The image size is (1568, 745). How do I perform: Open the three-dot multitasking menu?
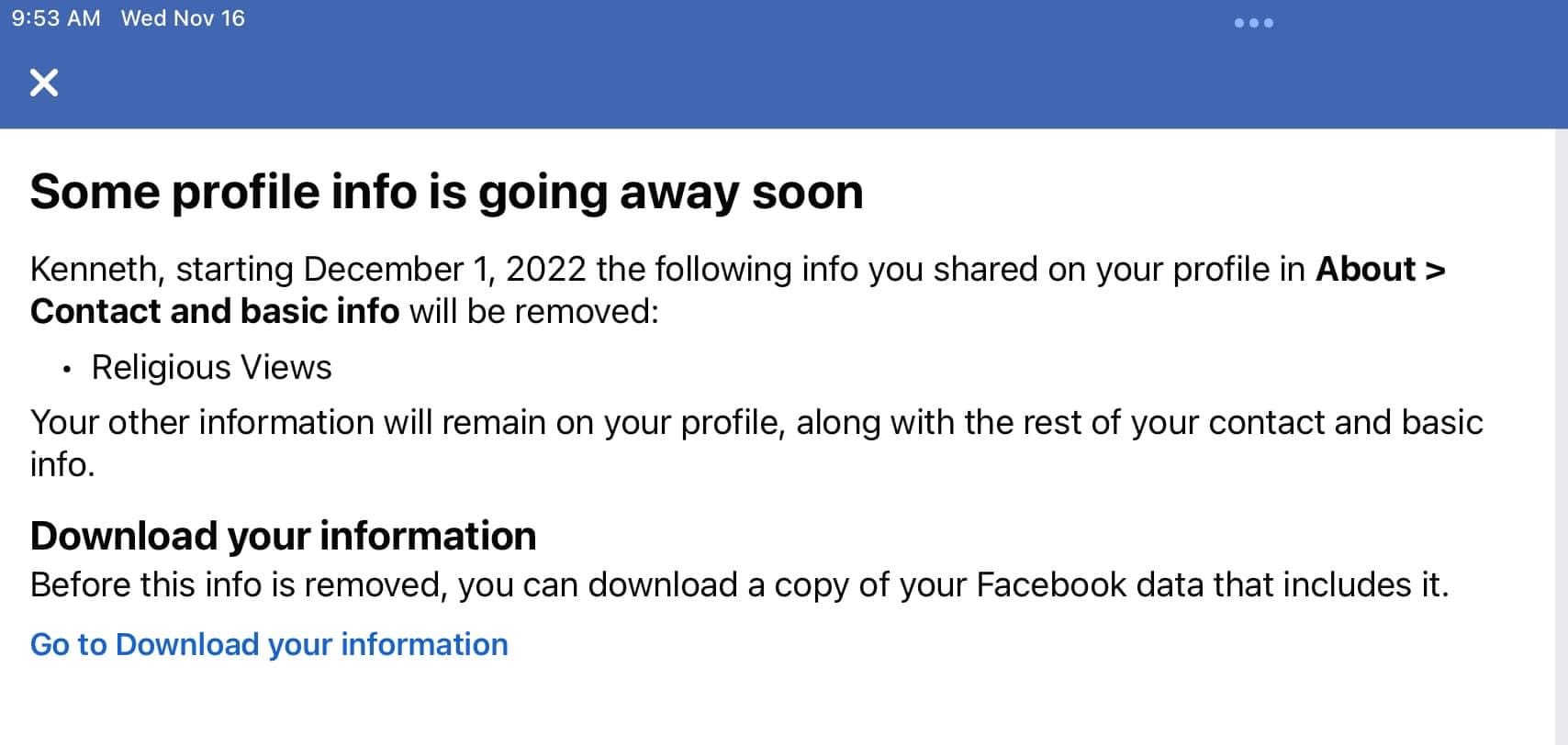click(x=1253, y=23)
